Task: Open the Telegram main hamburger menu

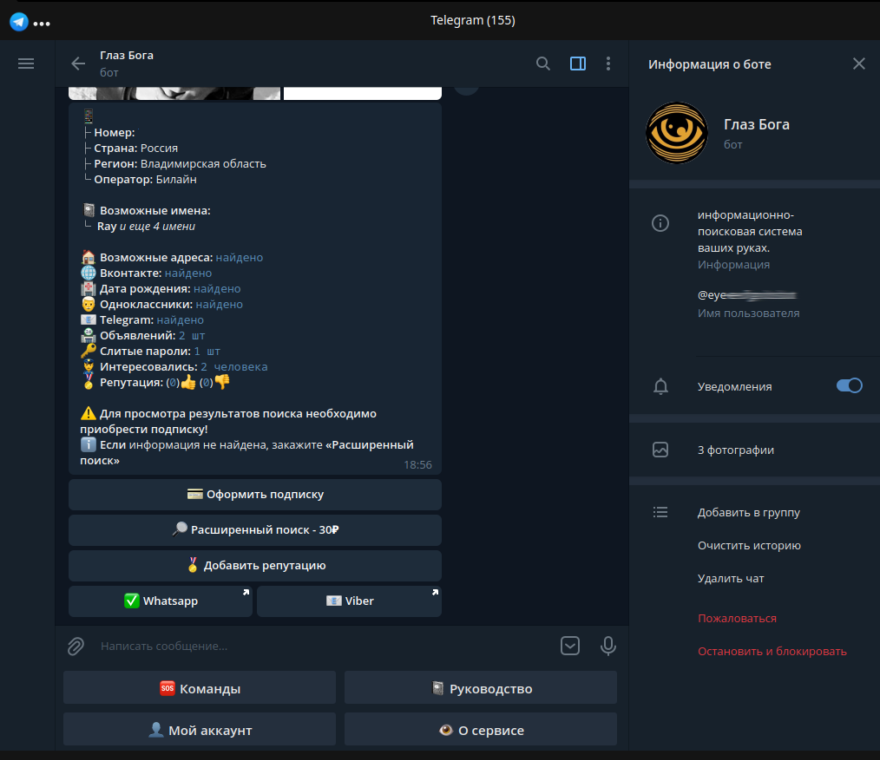Action: coord(26,63)
